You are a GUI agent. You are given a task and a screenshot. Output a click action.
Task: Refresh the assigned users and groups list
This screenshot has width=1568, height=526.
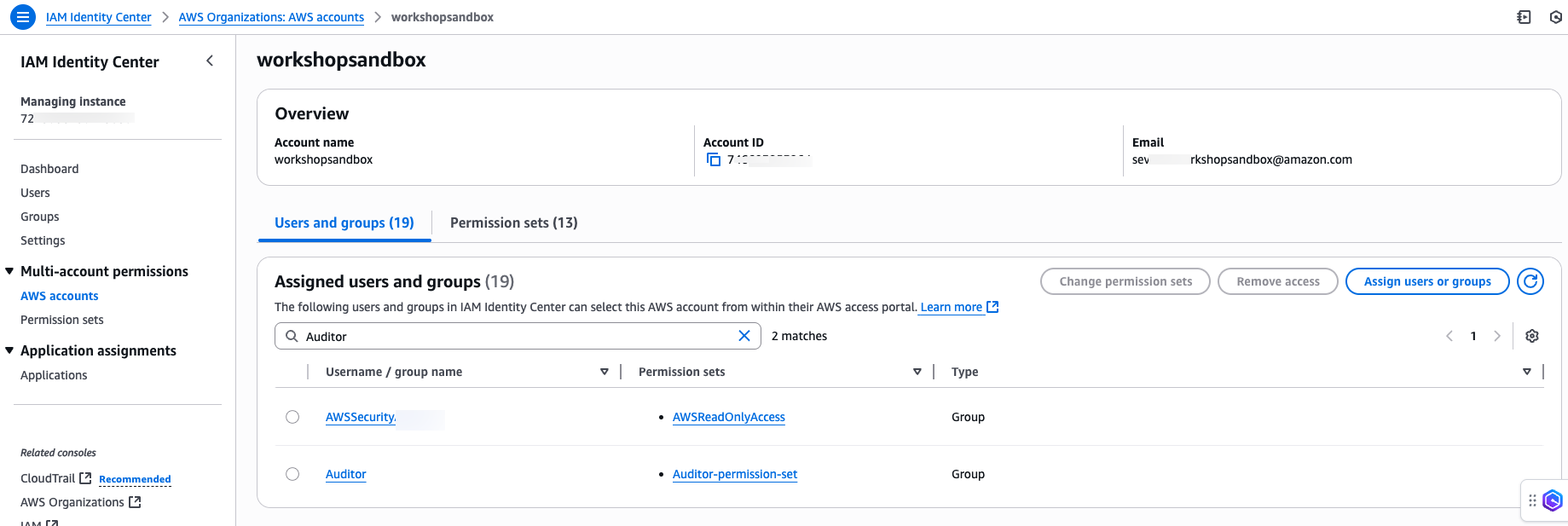1530,281
